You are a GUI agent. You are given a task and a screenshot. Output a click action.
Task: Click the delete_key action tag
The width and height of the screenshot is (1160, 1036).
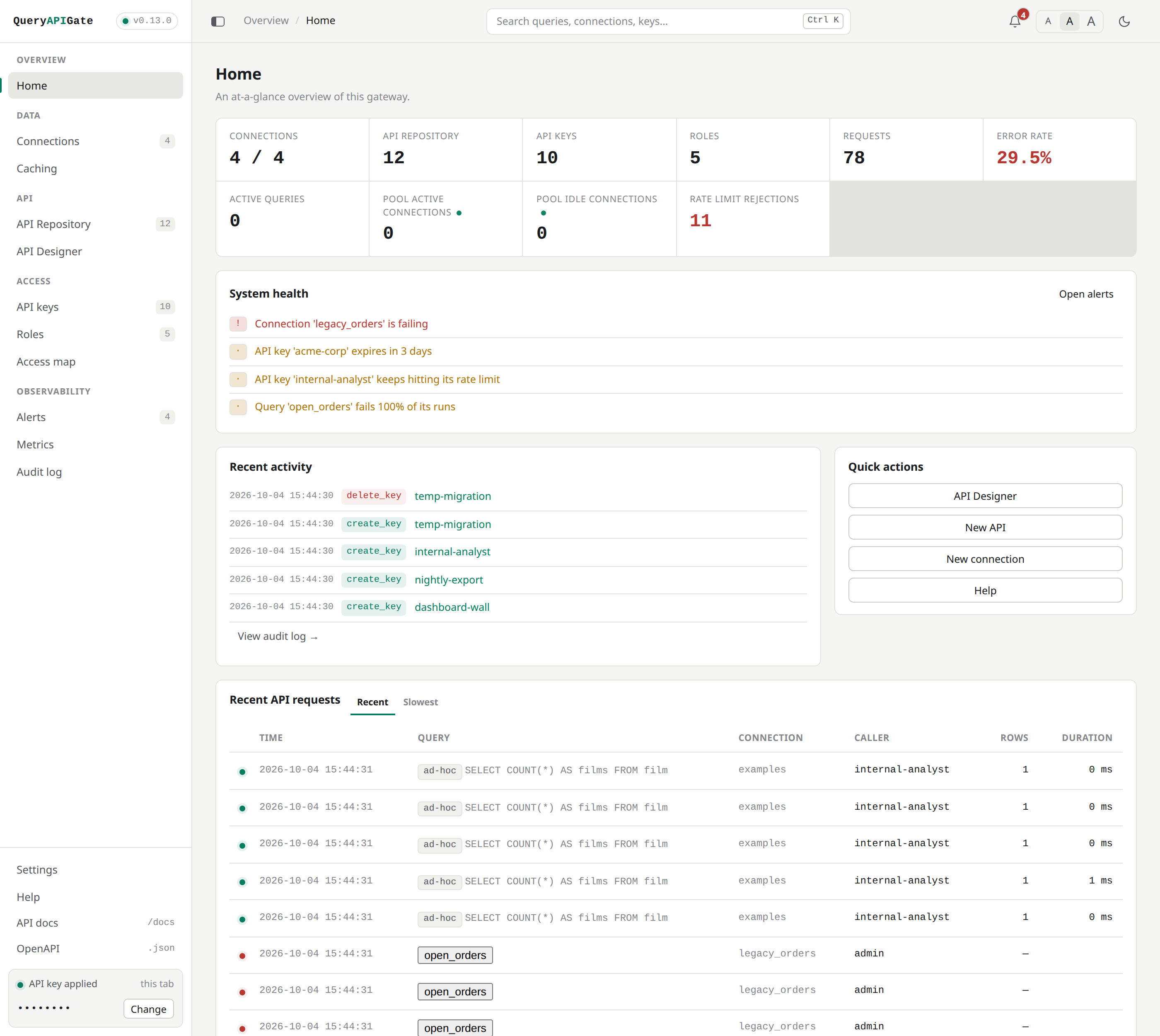[373, 496]
